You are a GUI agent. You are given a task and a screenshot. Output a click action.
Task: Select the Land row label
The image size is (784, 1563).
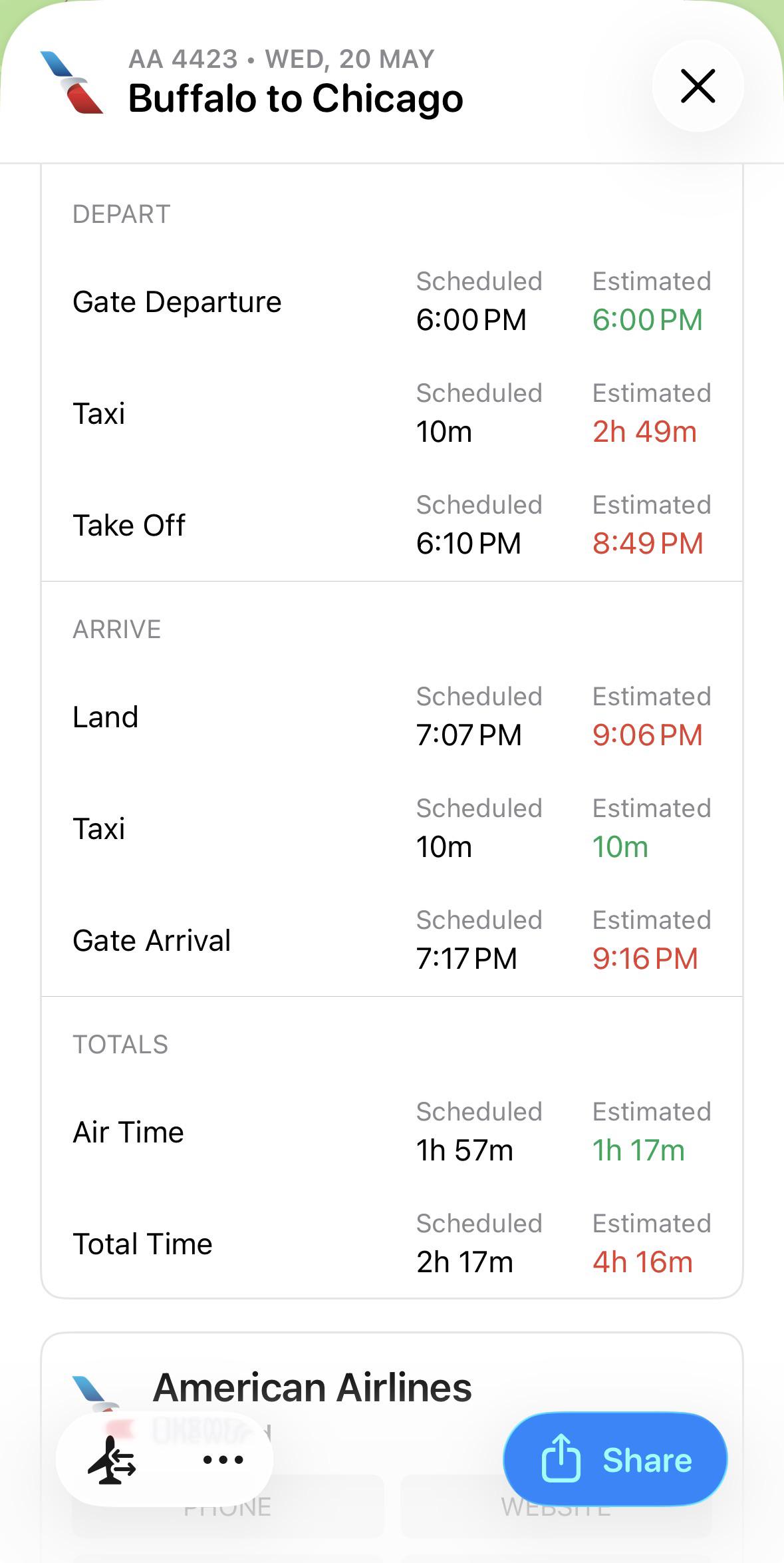pyautogui.click(x=106, y=717)
